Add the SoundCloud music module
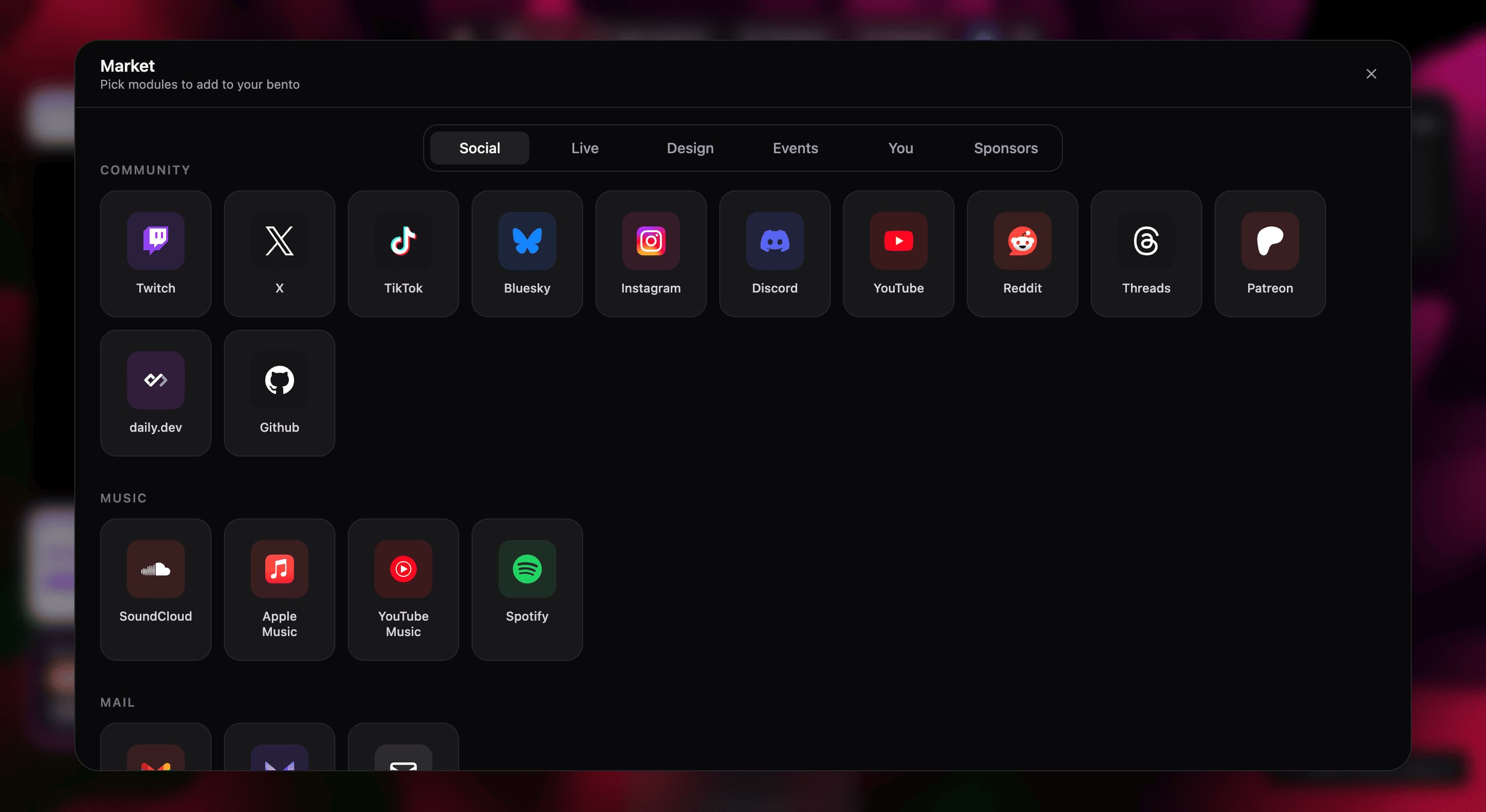 click(155, 589)
